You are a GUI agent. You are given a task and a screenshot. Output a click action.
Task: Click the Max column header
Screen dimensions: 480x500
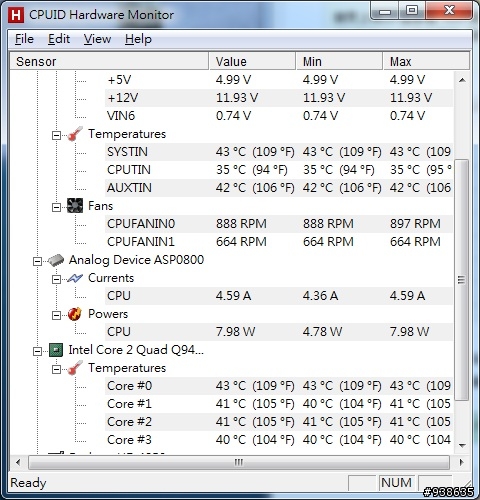point(426,61)
